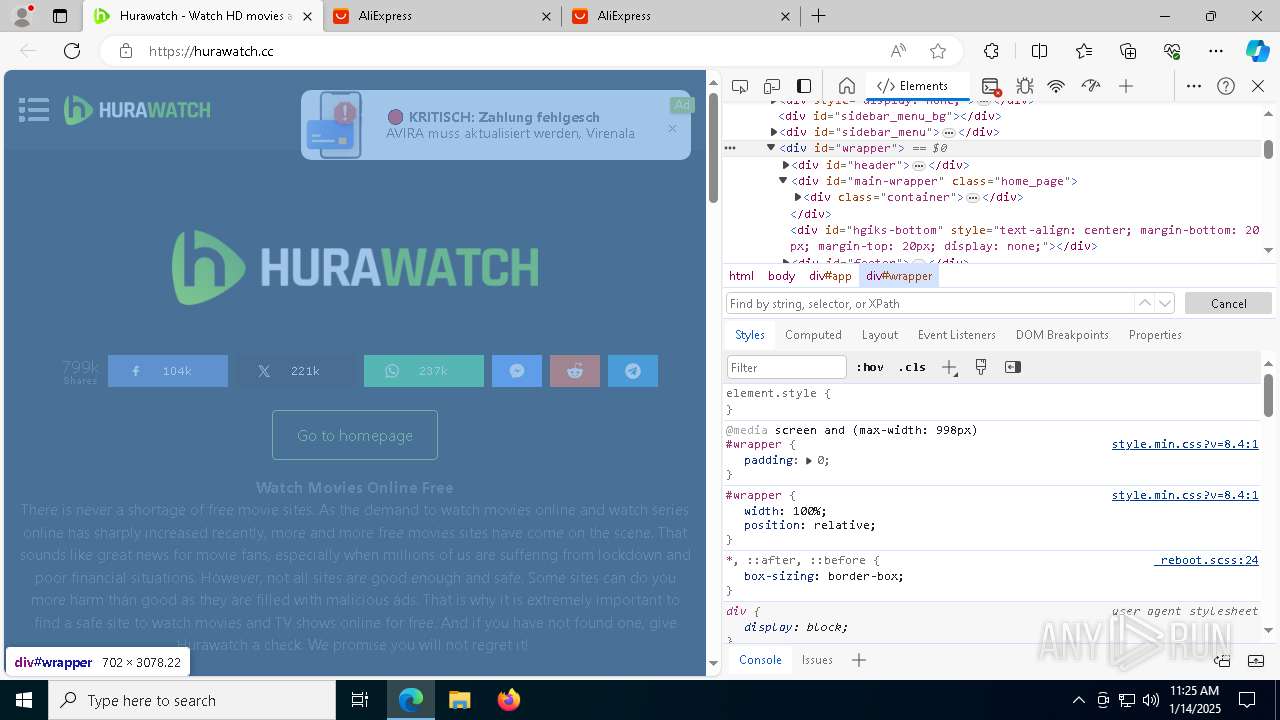Click the Go to homepage button
Screen dimensions: 1280x720
355,435
